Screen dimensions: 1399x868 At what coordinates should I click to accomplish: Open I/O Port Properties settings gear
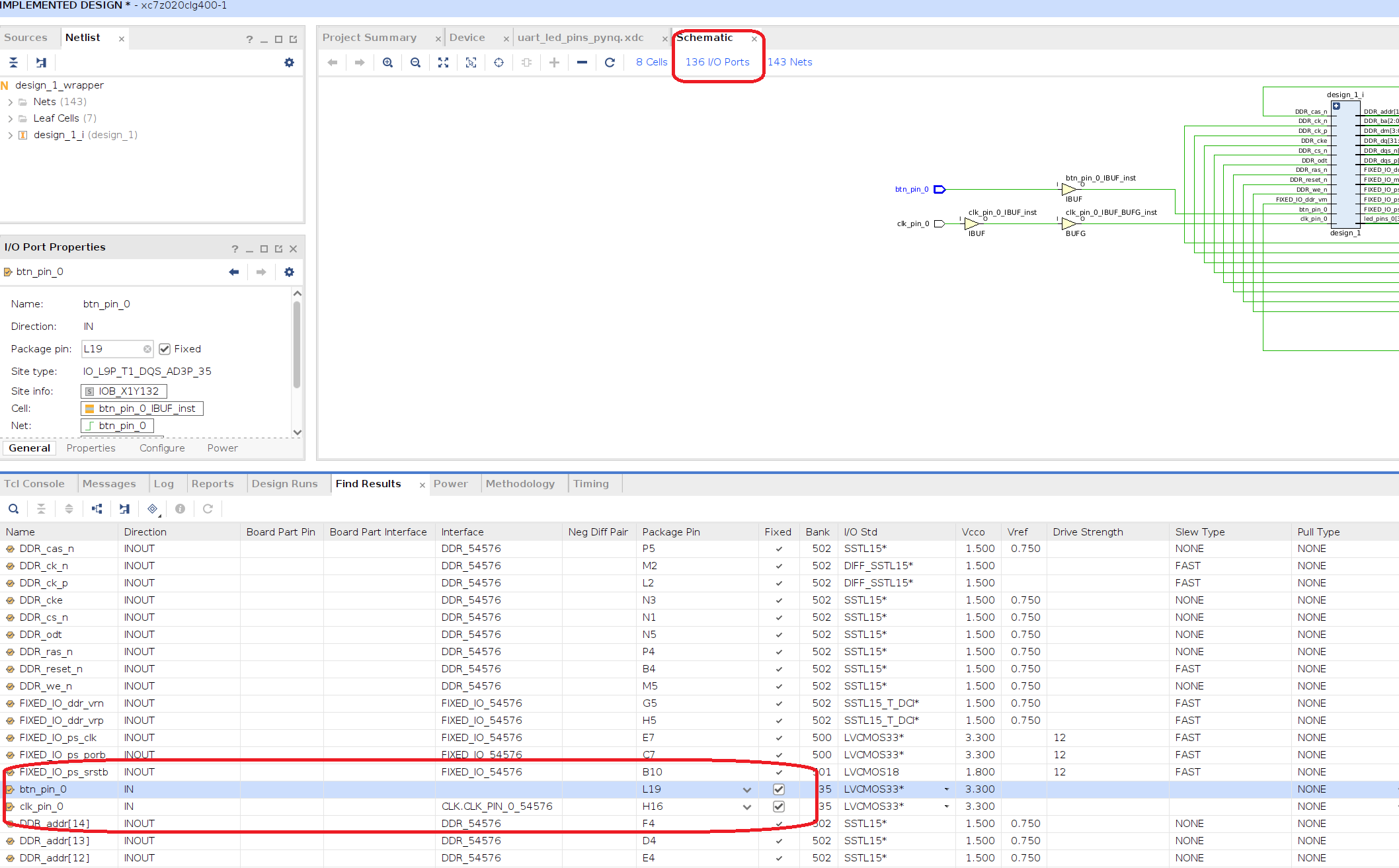[x=289, y=272]
